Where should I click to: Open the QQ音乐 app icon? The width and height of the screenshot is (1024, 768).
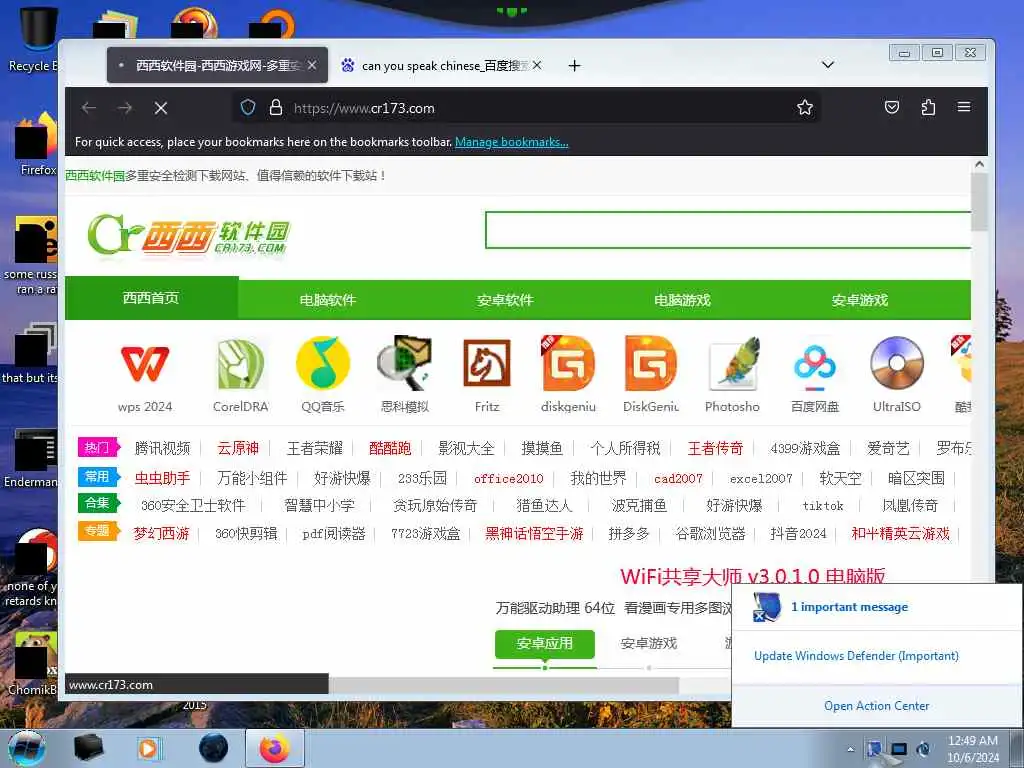[323, 363]
